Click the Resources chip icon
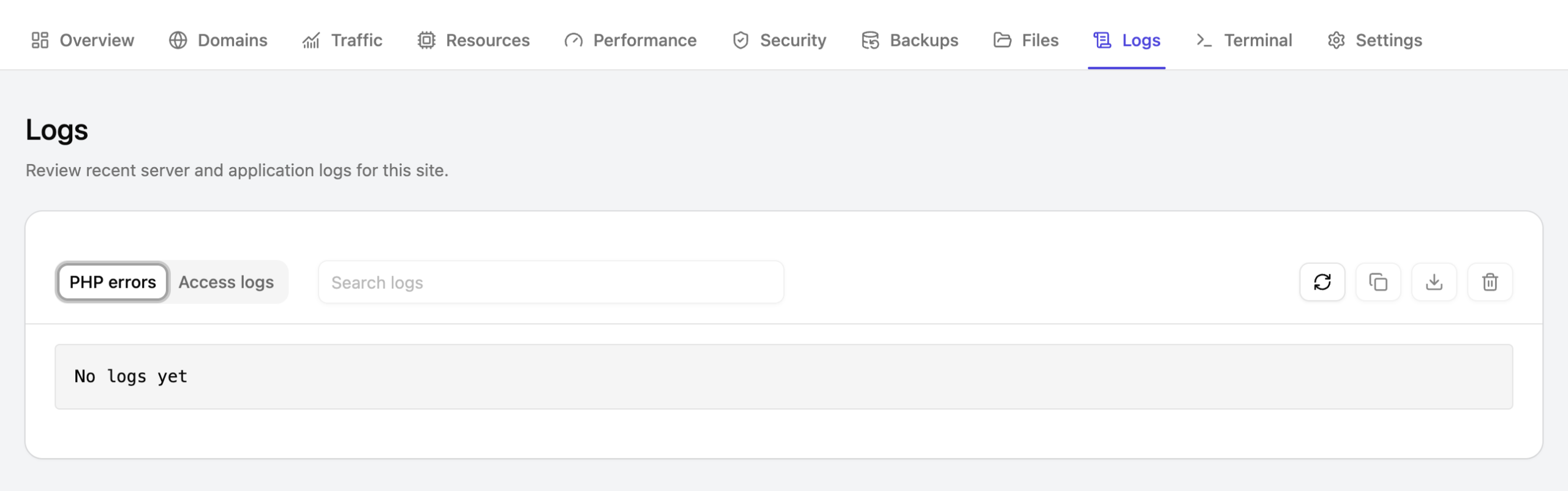 (x=426, y=40)
